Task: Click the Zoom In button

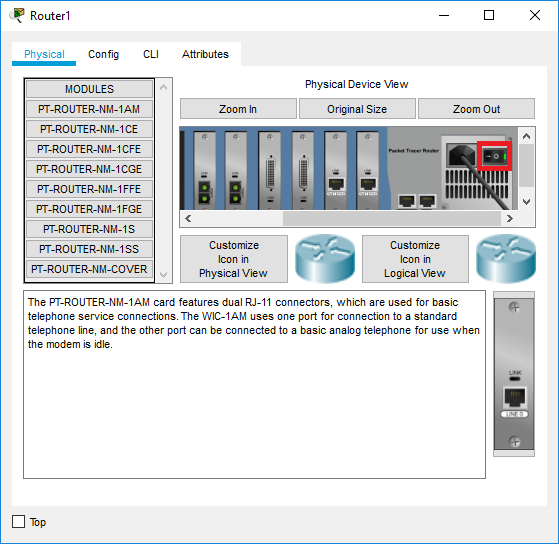Action: 238,109
